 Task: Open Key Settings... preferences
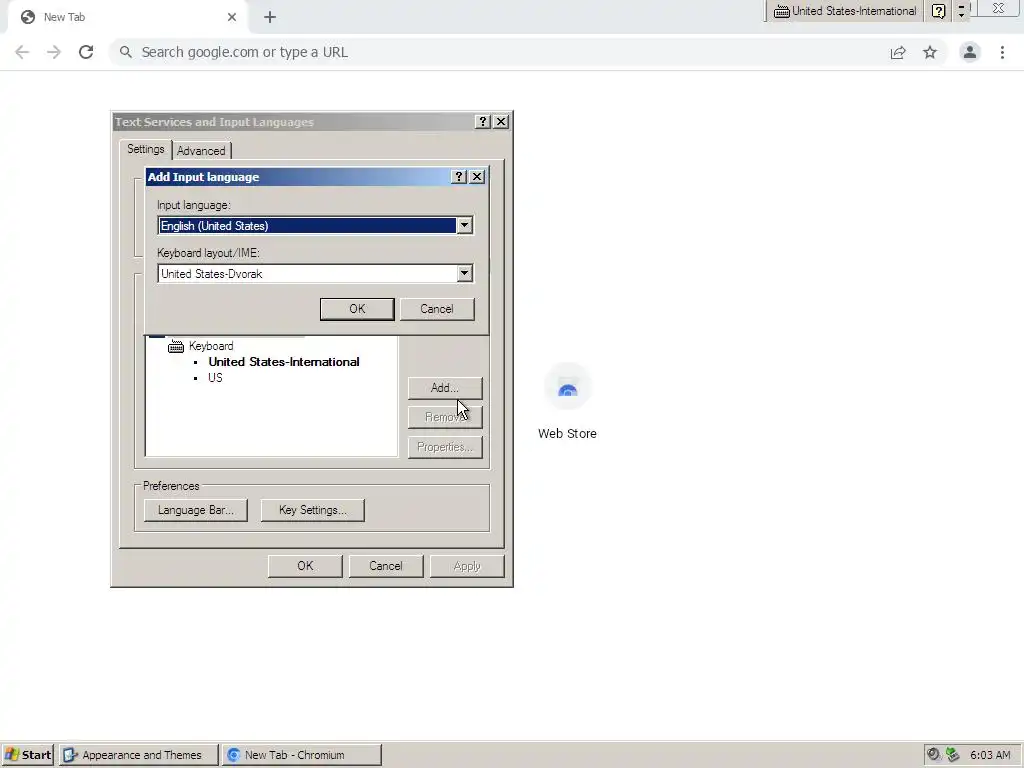(x=313, y=510)
